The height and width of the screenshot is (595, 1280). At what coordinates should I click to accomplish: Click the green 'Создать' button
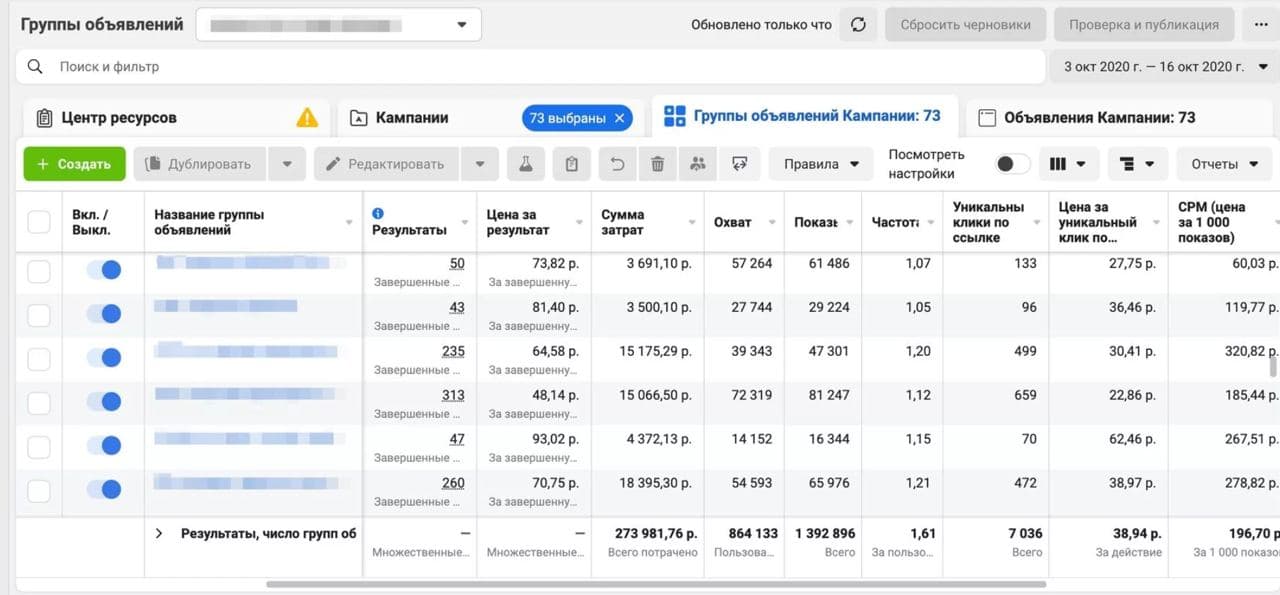pyautogui.click(x=74, y=164)
